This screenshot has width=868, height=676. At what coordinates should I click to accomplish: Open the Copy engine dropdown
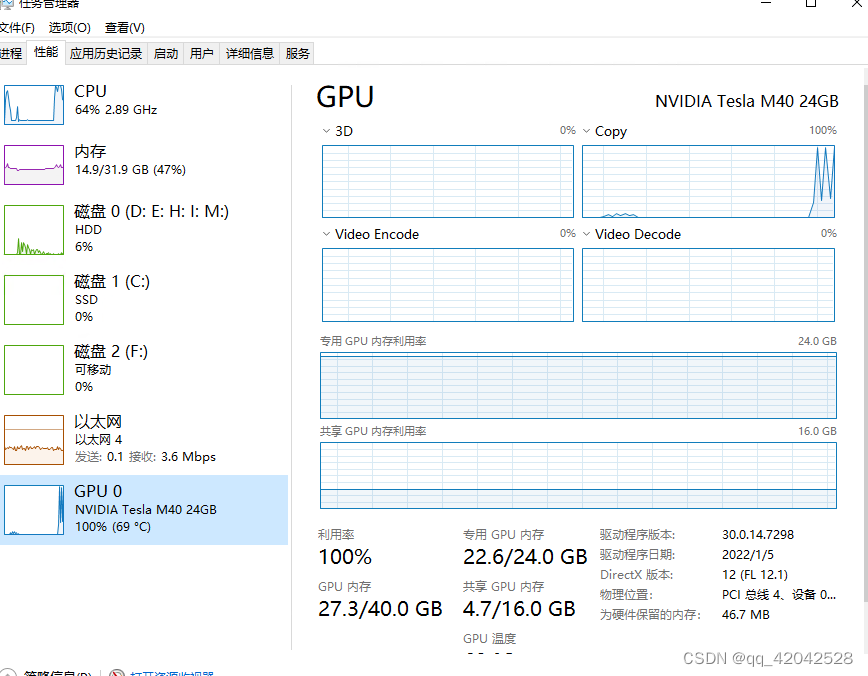[587, 131]
